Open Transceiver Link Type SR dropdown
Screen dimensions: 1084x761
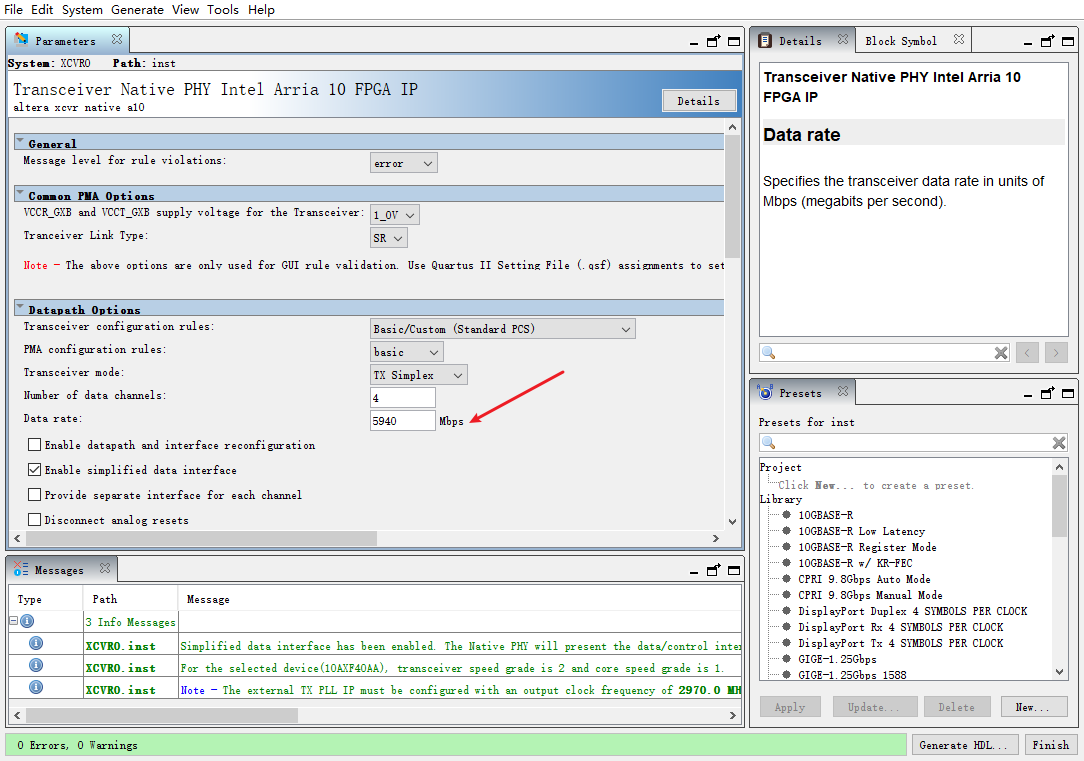[x=389, y=238]
